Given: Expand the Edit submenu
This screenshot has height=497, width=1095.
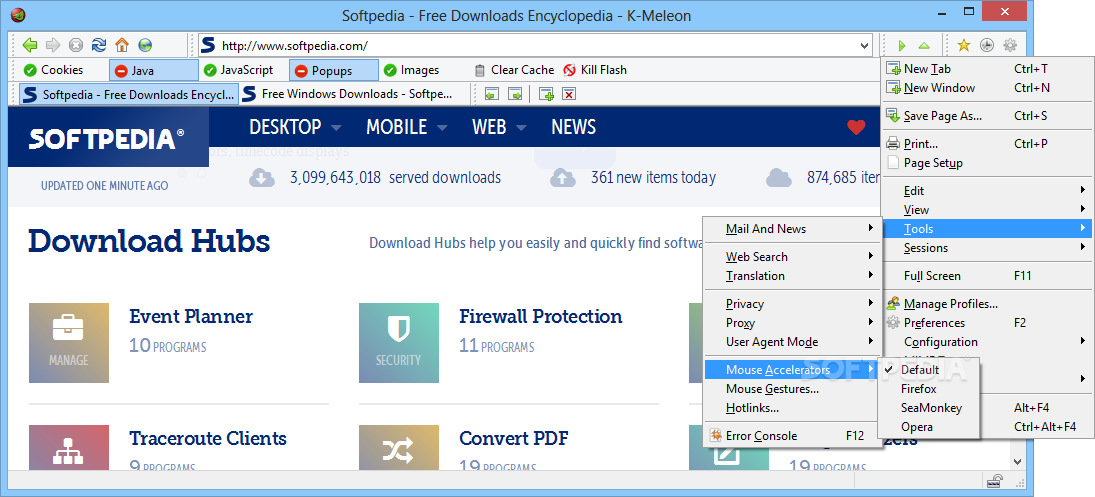Looking at the screenshot, I should point(987,191).
